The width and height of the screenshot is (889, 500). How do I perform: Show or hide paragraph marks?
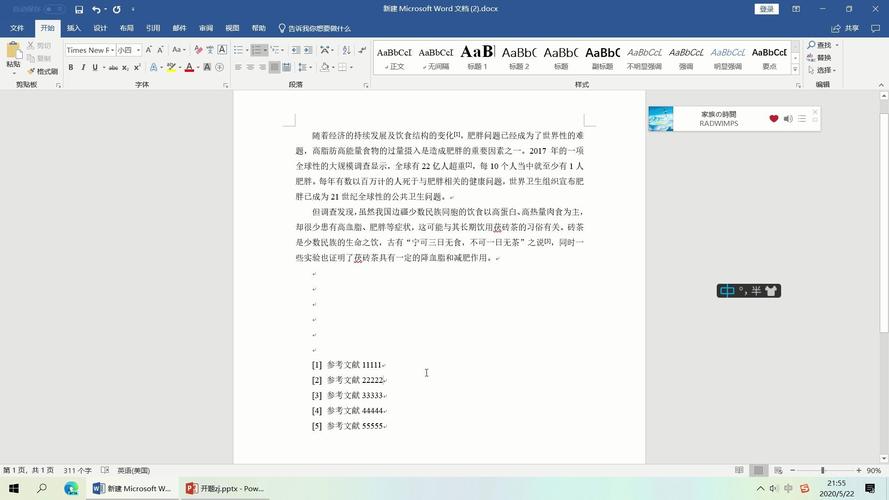[x=362, y=50]
